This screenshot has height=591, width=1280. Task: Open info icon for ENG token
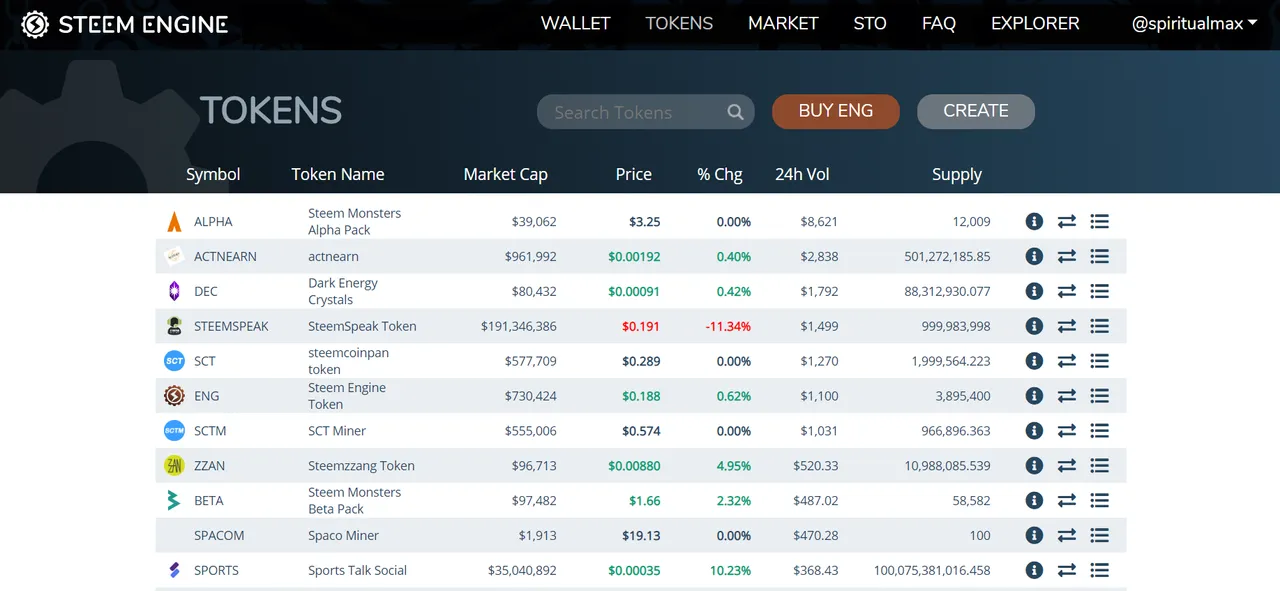[1034, 396]
